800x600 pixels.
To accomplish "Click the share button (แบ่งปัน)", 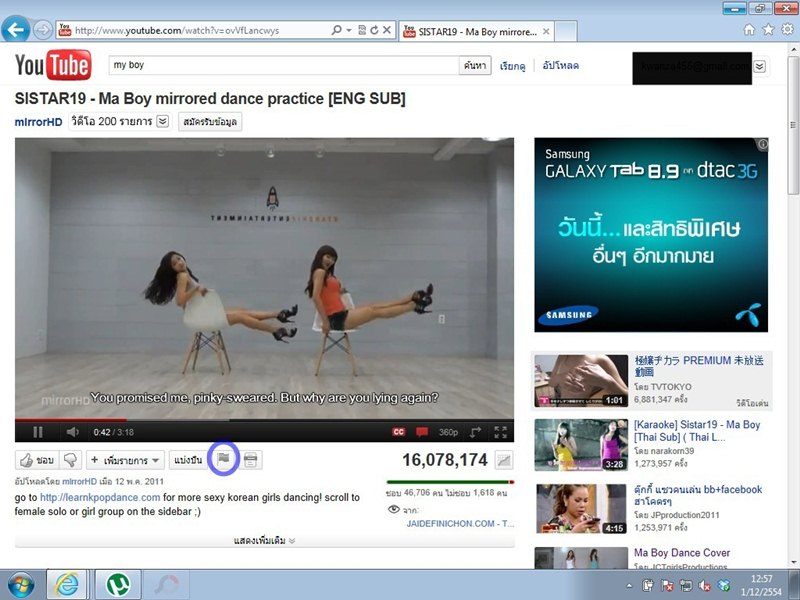I will pos(188,460).
